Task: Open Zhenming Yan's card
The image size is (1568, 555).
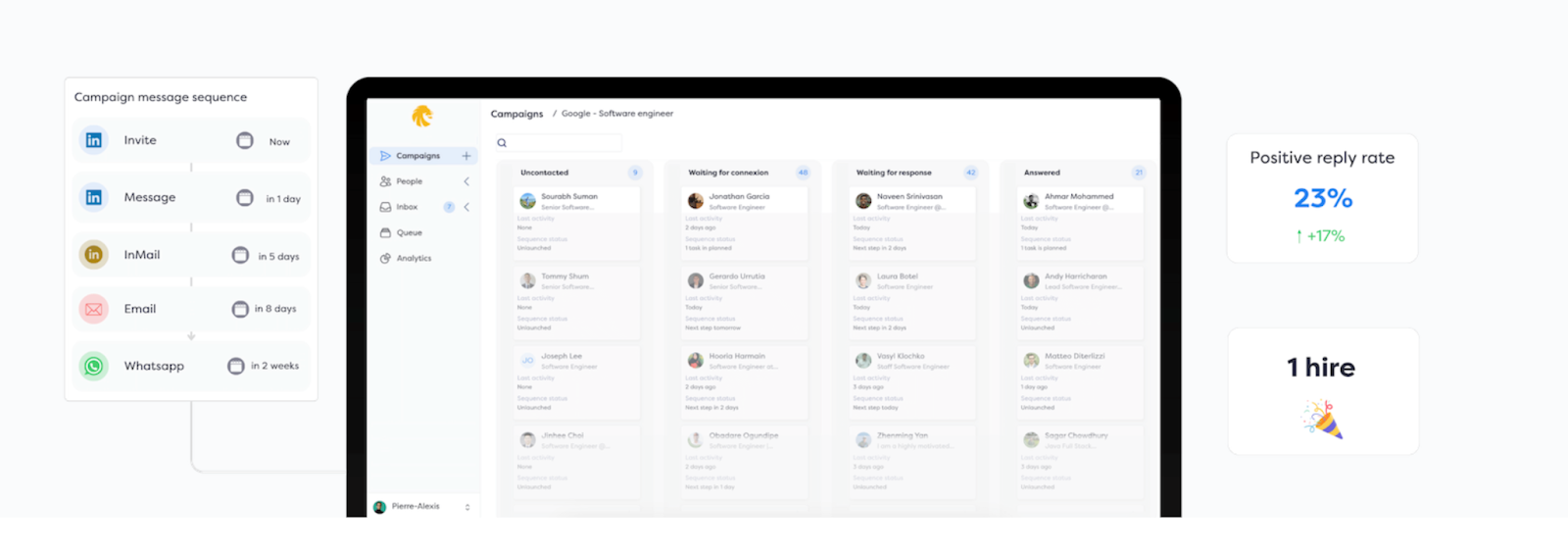Action: pos(912,462)
